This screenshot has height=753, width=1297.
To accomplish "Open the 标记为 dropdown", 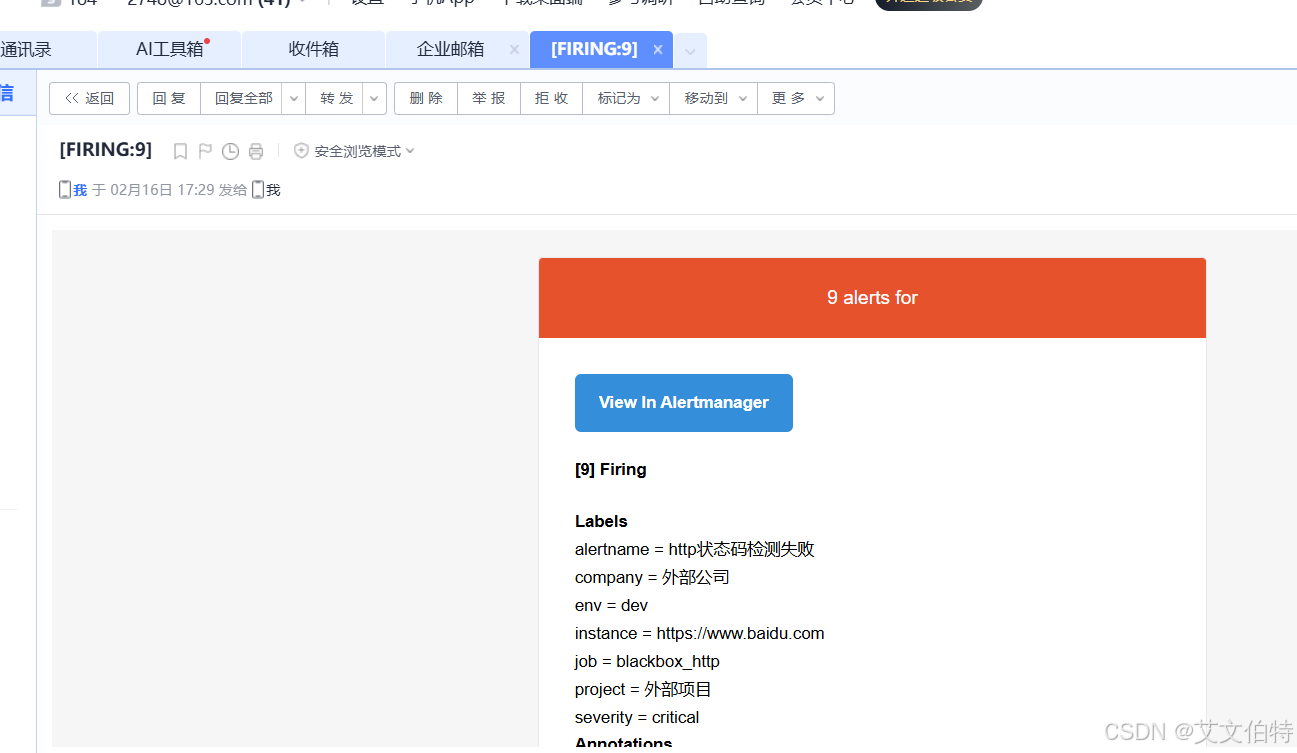I will click(x=626, y=98).
